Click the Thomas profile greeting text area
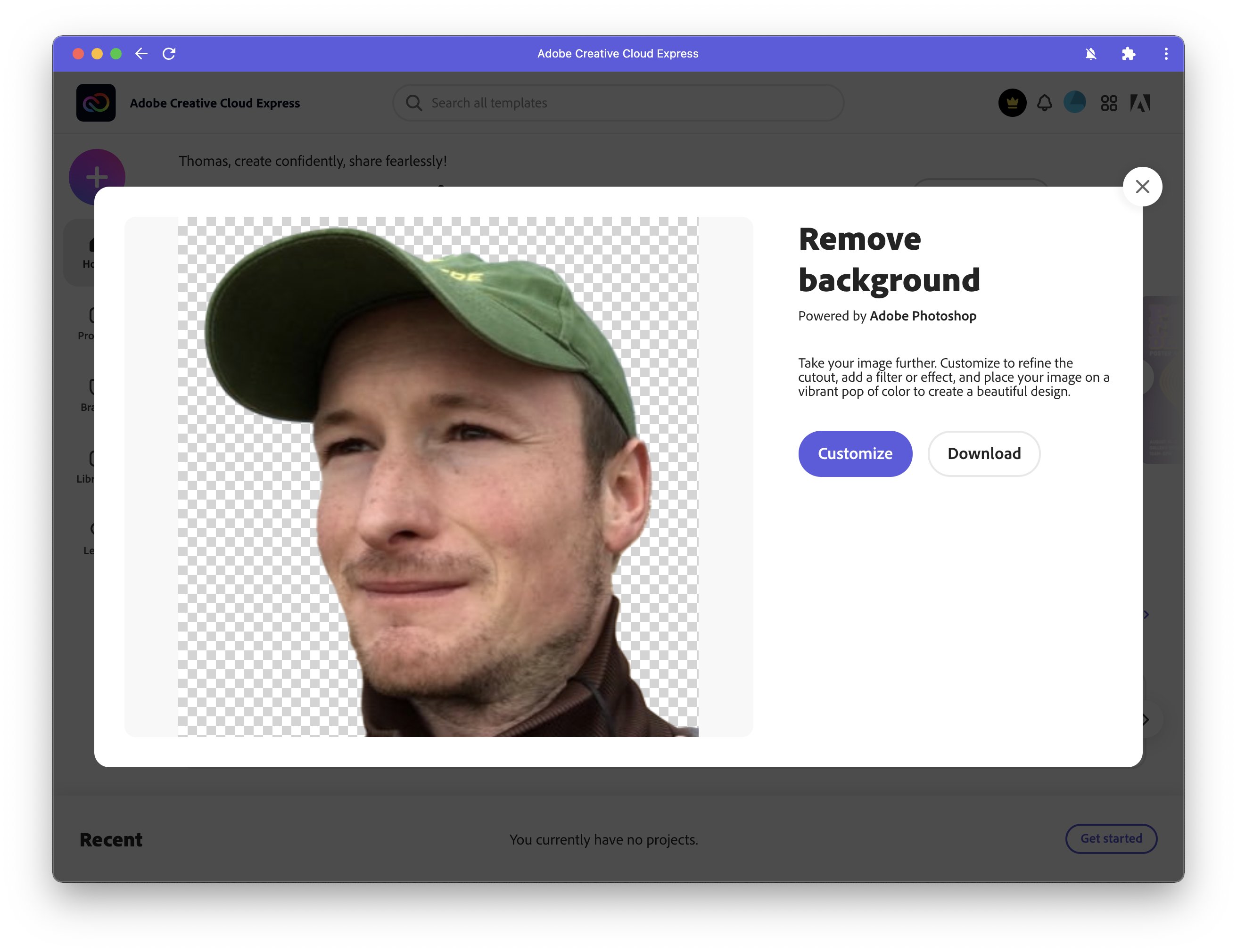The width and height of the screenshot is (1237, 952). tap(313, 160)
